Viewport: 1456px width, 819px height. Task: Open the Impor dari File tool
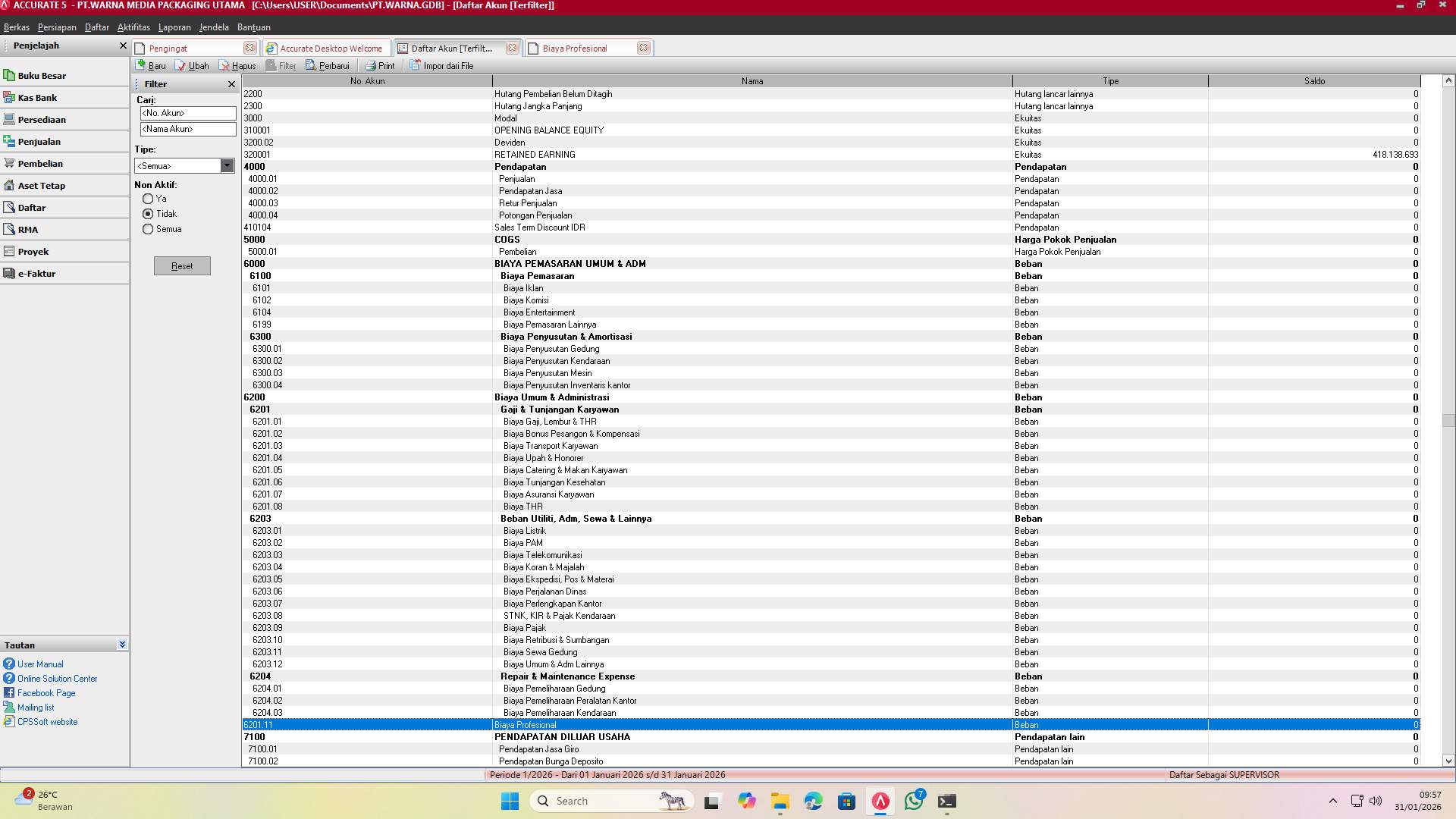(443, 65)
